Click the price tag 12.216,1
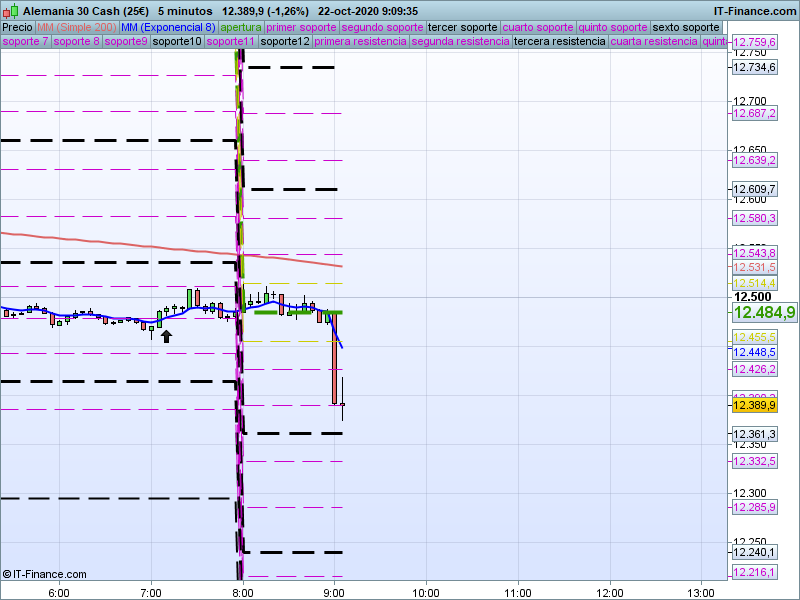This screenshot has width=800, height=600. [x=755, y=572]
